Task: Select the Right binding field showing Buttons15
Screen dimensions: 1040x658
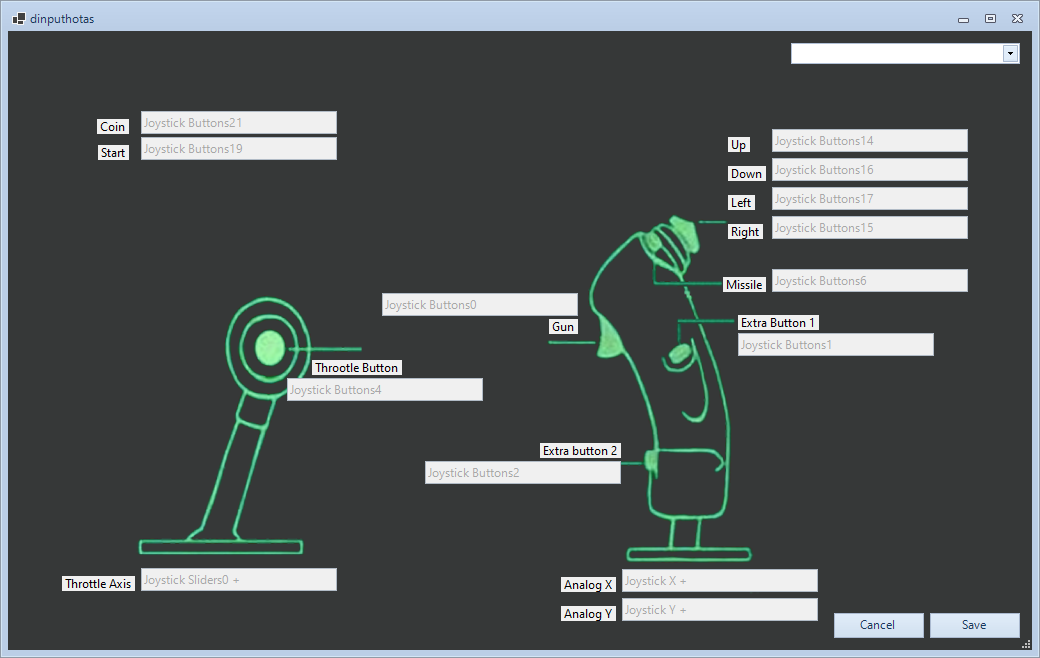Action: [x=870, y=228]
